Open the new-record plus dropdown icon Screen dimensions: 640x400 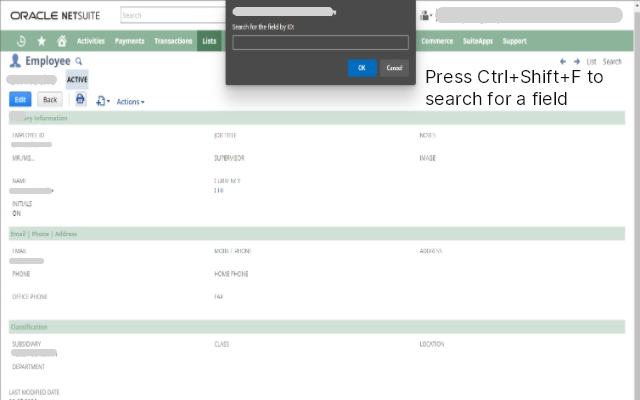[x=103, y=101]
